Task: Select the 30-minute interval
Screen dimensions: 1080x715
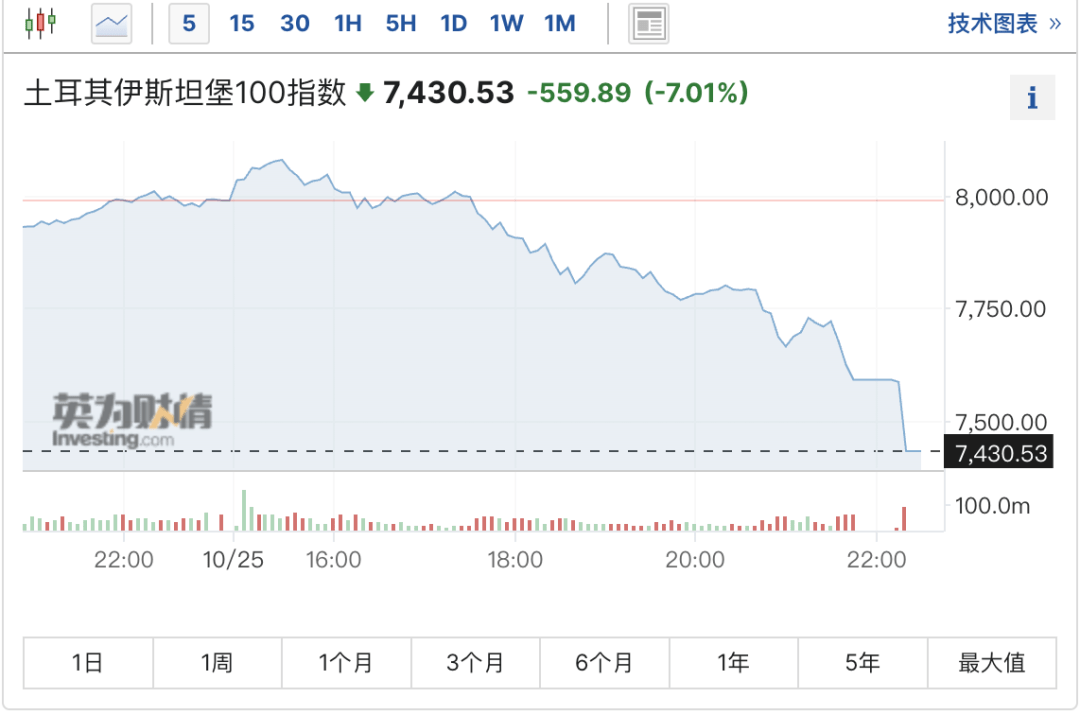Action: click(295, 23)
